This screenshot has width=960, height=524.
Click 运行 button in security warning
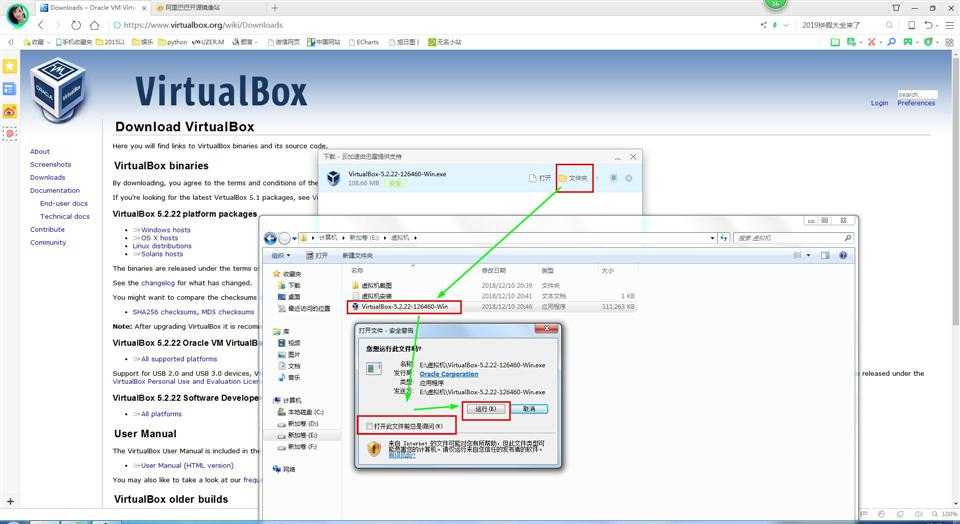click(486, 409)
